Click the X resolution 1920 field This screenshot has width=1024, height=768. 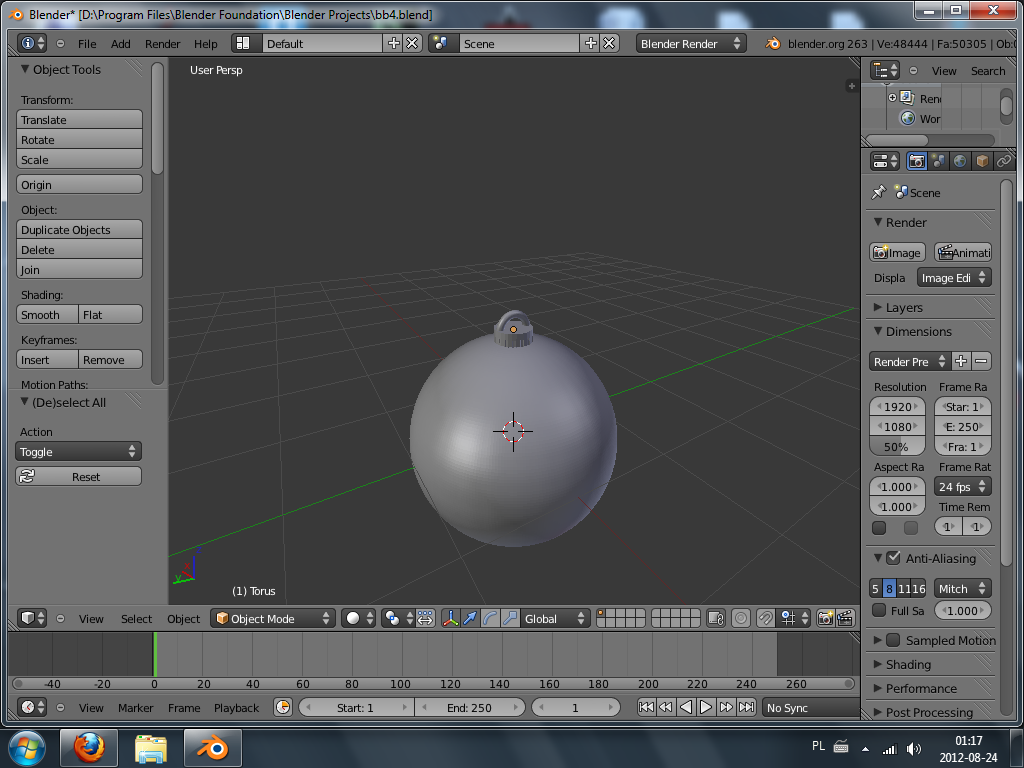pyautogui.click(x=897, y=406)
